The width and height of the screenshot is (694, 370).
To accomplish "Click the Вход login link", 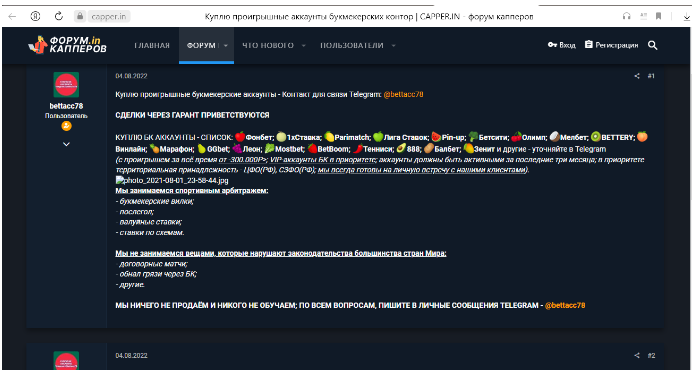I will click(x=562, y=45).
